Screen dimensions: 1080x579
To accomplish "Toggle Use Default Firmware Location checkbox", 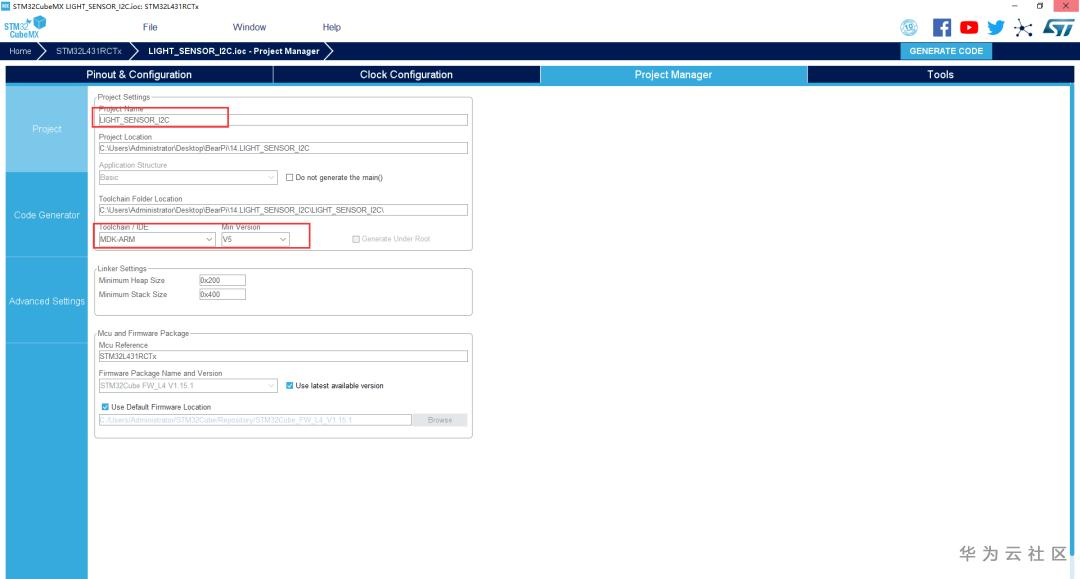I will 105,407.
